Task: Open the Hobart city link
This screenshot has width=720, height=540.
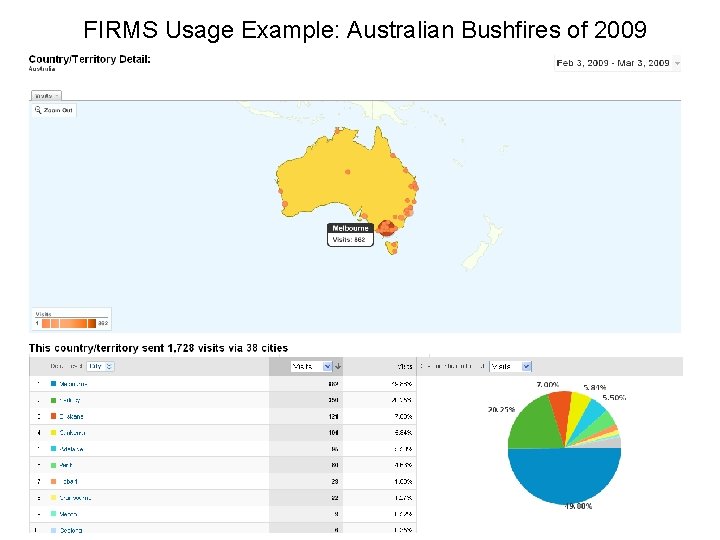Action: point(68,481)
